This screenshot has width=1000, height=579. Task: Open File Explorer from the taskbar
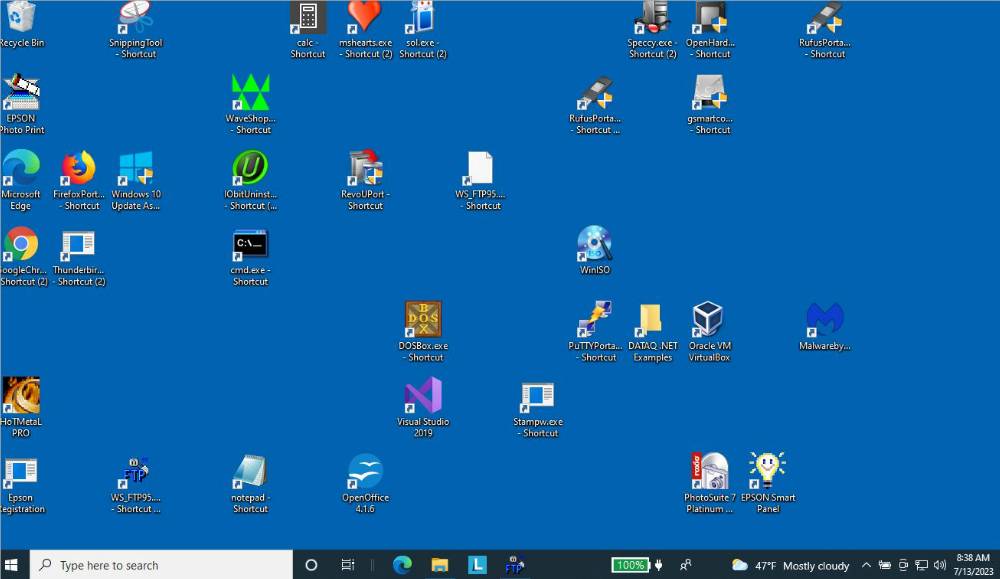(439, 565)
